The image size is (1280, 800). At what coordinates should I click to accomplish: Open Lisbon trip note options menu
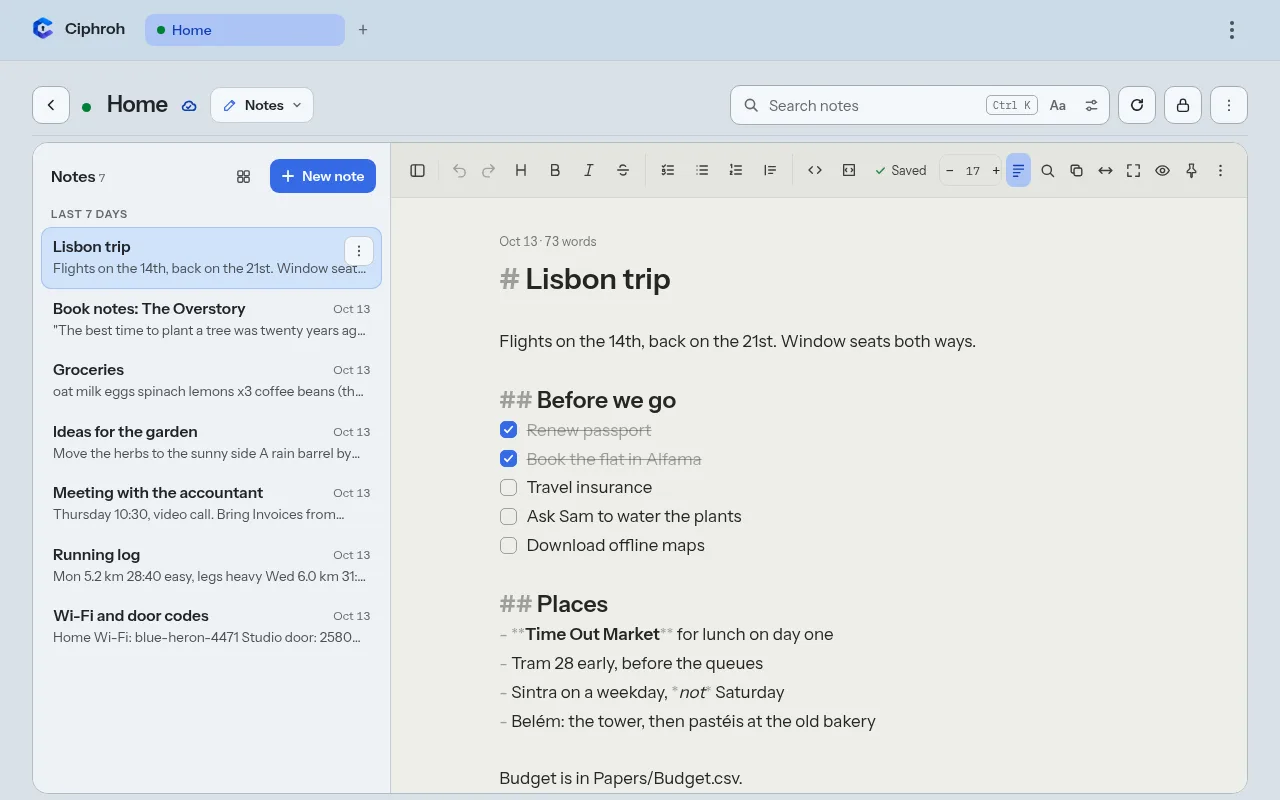pos(359,251)
